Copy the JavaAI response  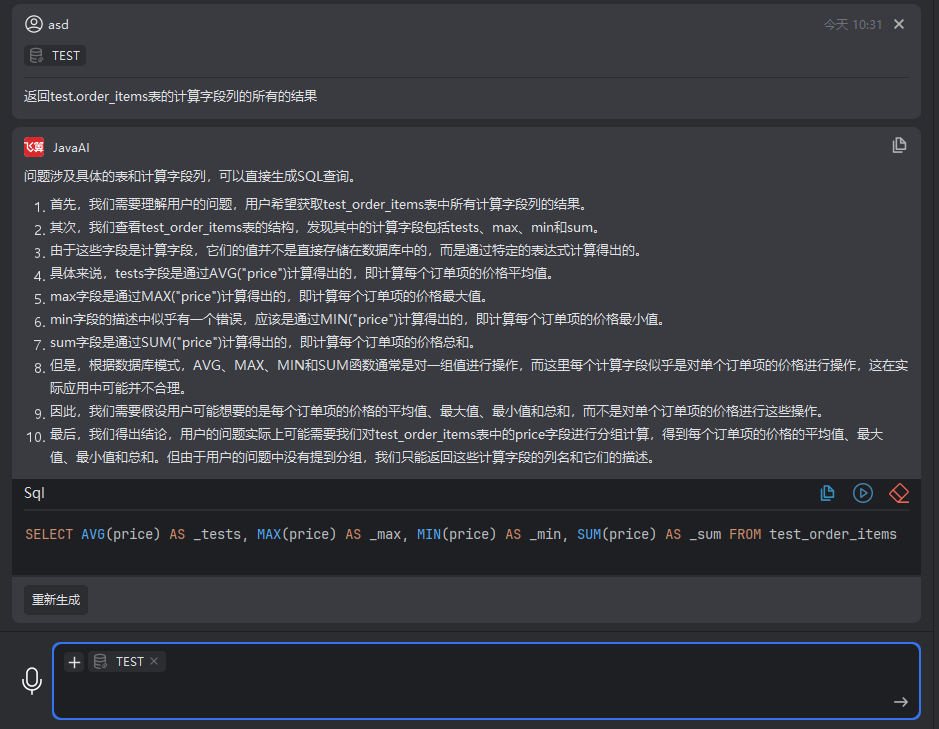pyautogui.click(x=899, y=145)
